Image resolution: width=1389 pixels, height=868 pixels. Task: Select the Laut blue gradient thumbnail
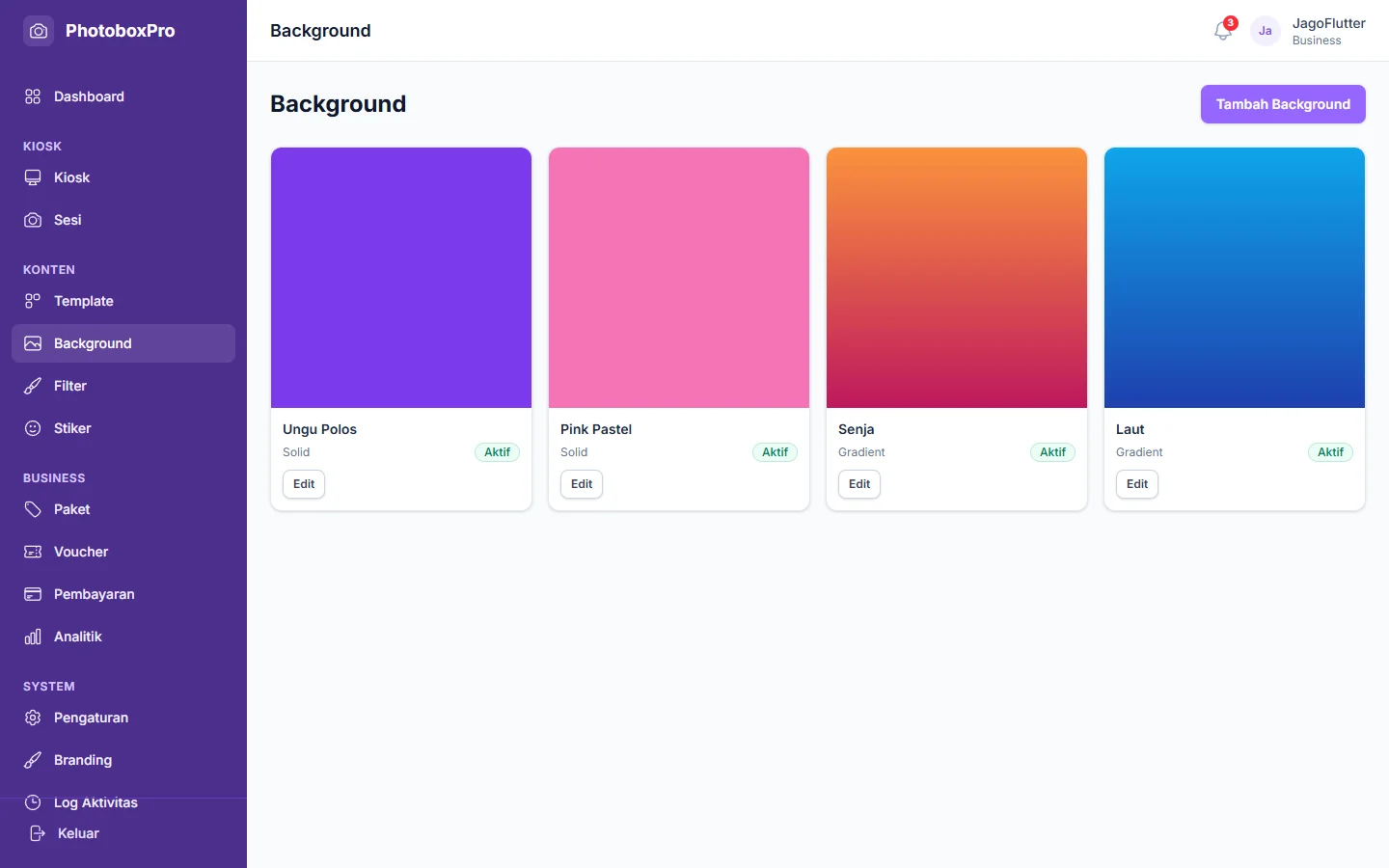pos(1235,278)
